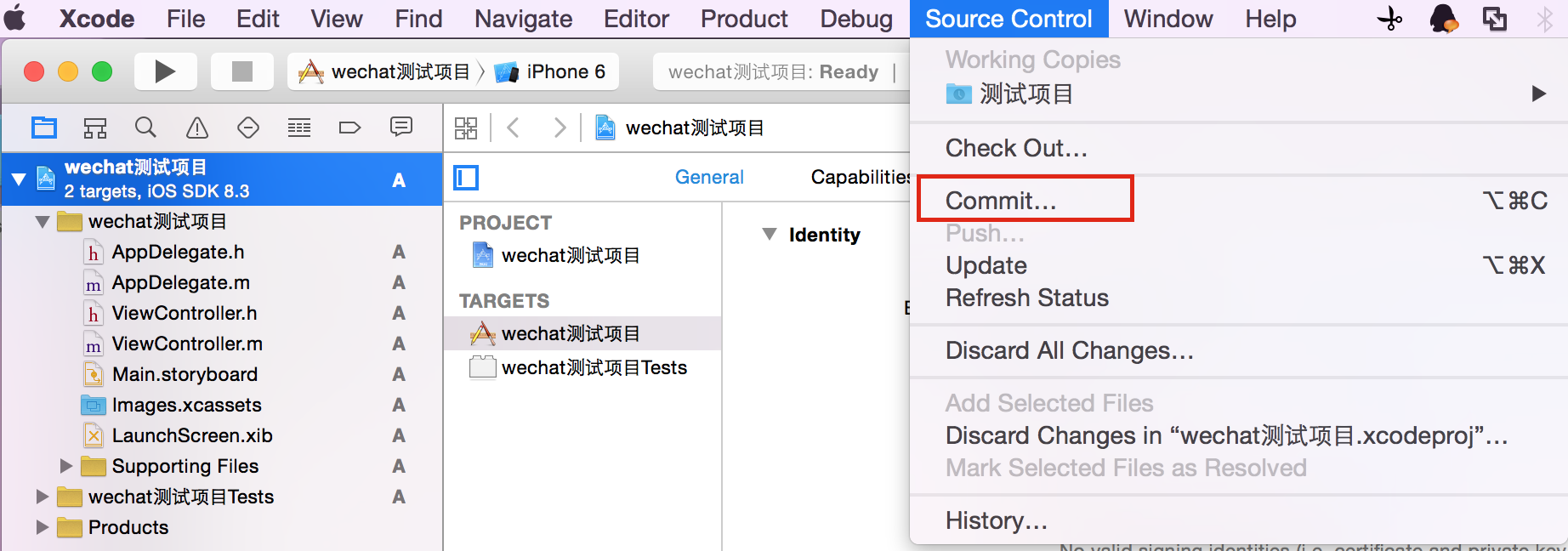The image size is (1568, 551).
Task: Show the Symbol navigator
Action: click(95, 128)
